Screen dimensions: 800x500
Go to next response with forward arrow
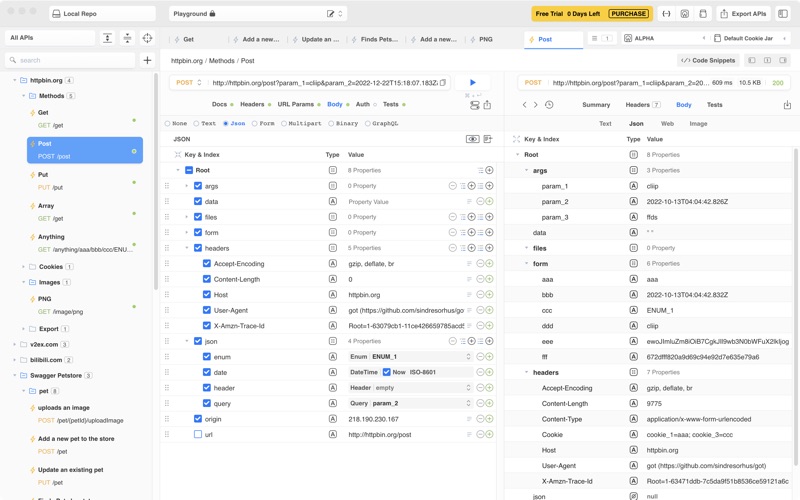[x=536, y=105]
